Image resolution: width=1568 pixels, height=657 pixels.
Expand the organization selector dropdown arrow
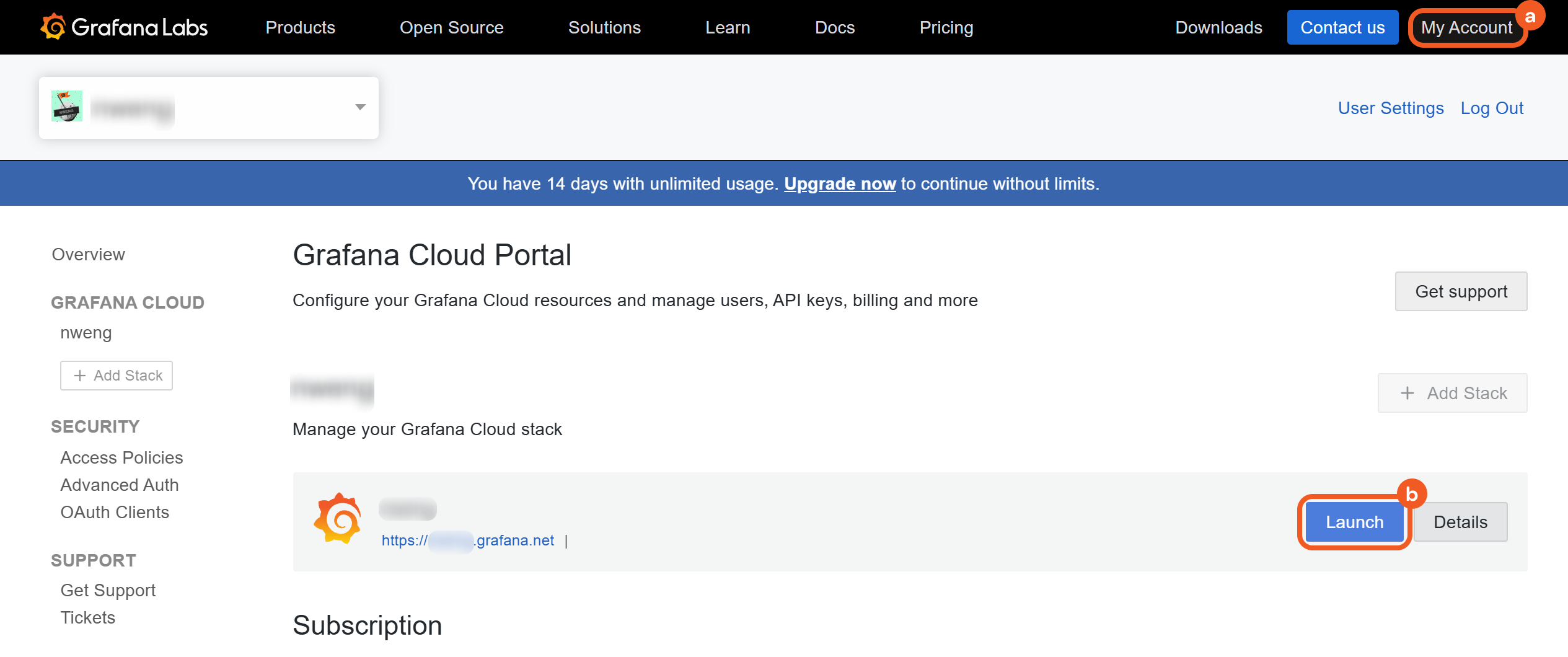360,107
